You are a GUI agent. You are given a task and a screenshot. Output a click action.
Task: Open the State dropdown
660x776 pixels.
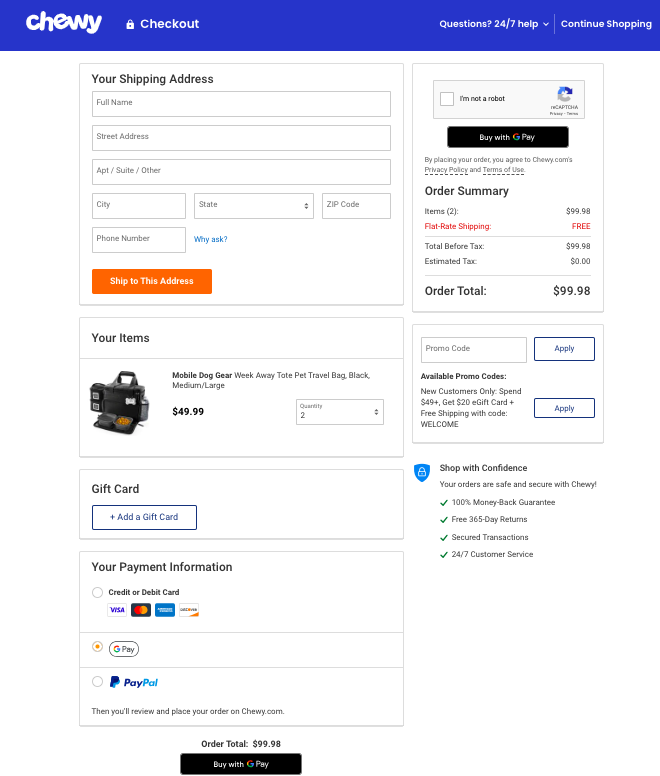click(254, 206)
